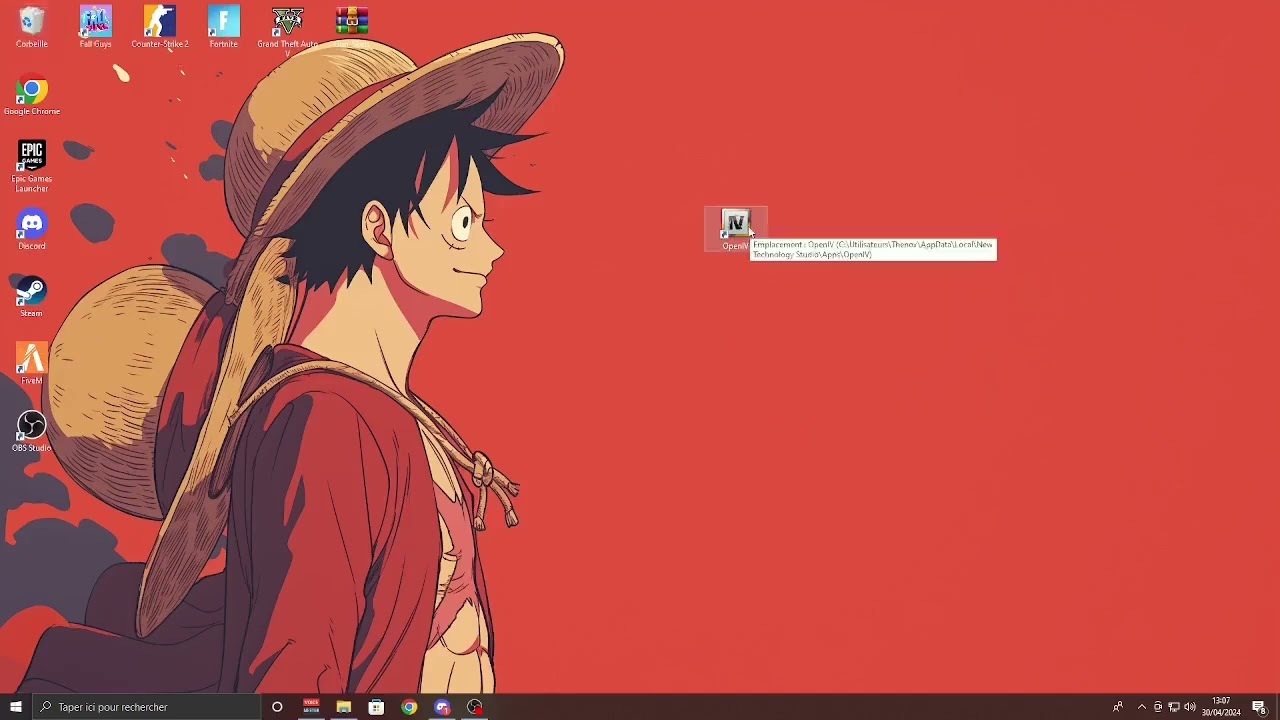Select the OBS Studio desktop shortcut
The image size is (1280, 720).
[x=32, y=432]
